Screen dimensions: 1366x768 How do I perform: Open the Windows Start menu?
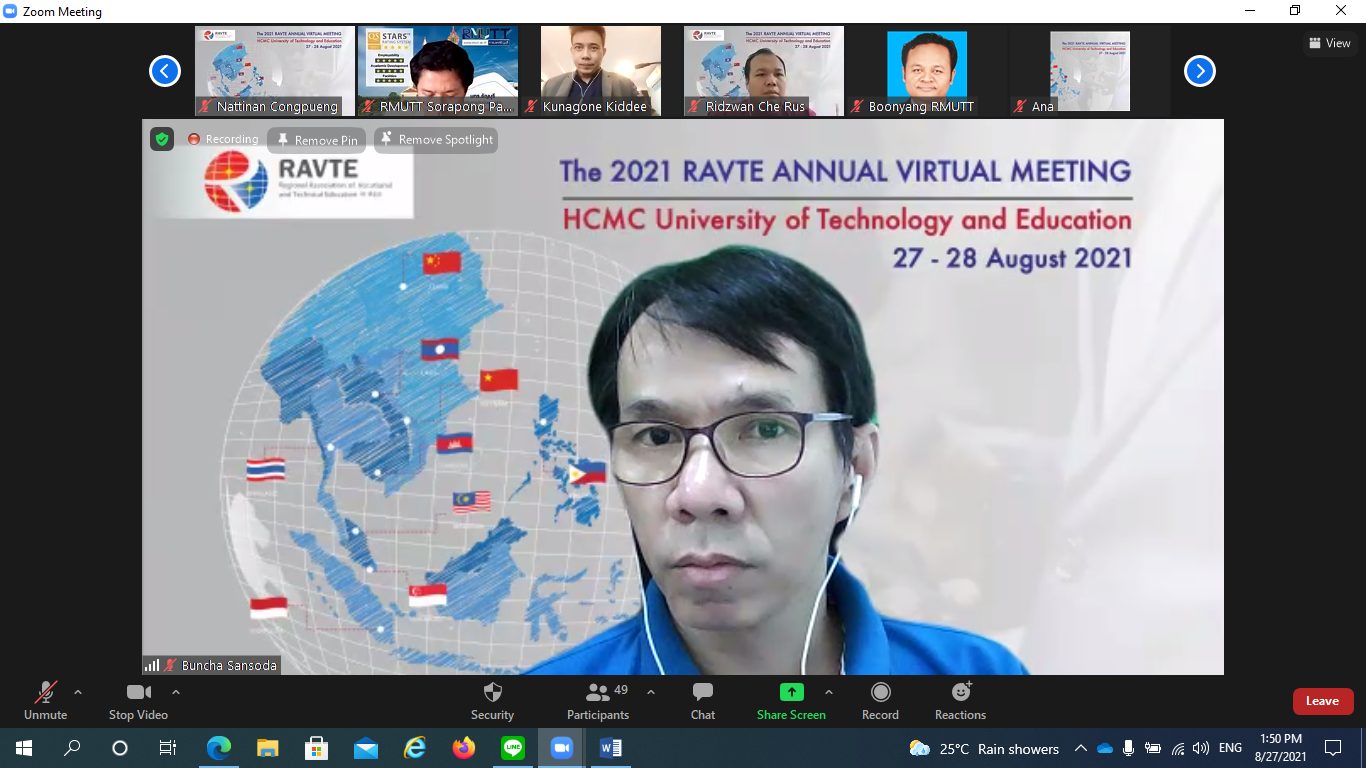pos(23,748)
